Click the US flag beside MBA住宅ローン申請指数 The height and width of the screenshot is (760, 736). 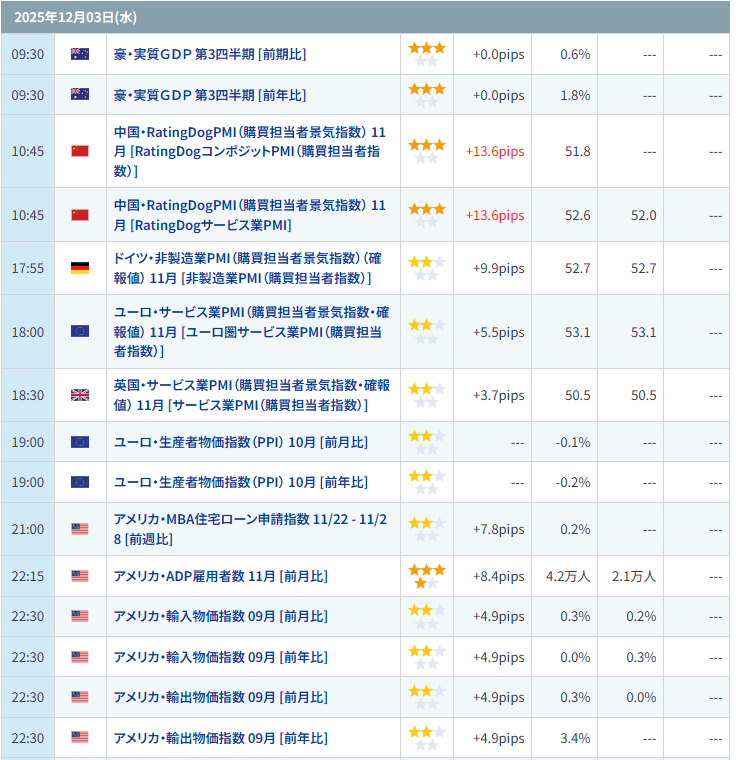[x=80, y=529]
